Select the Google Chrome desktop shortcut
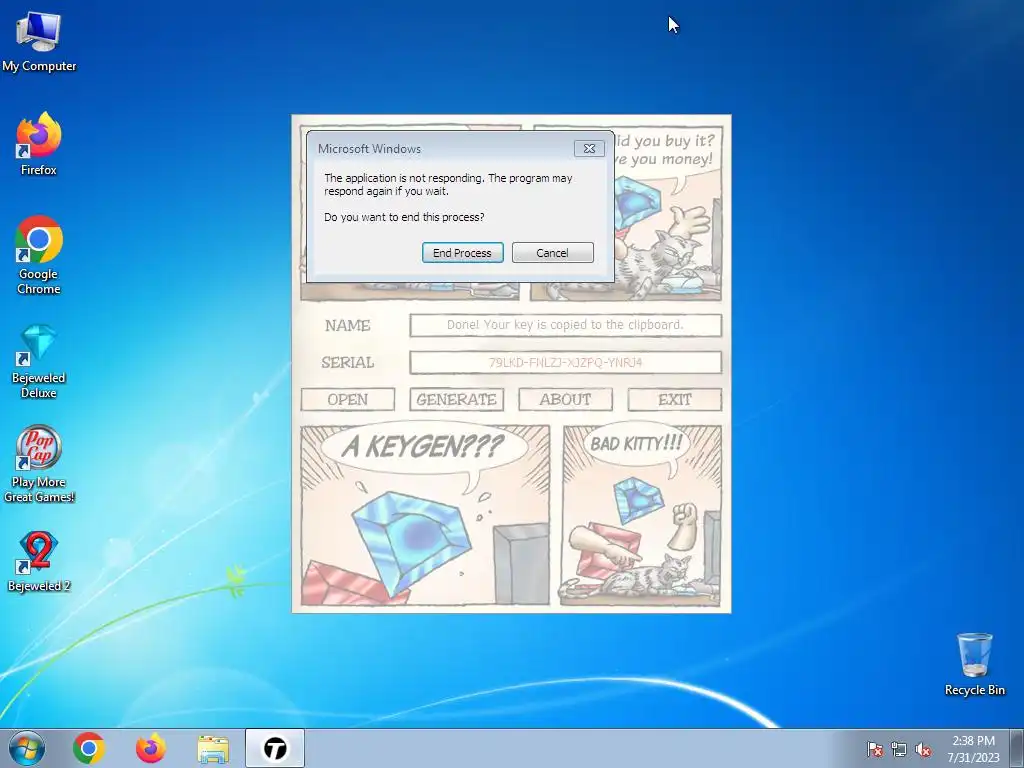This screenshot has height=768, width=1024. (39, 255)
